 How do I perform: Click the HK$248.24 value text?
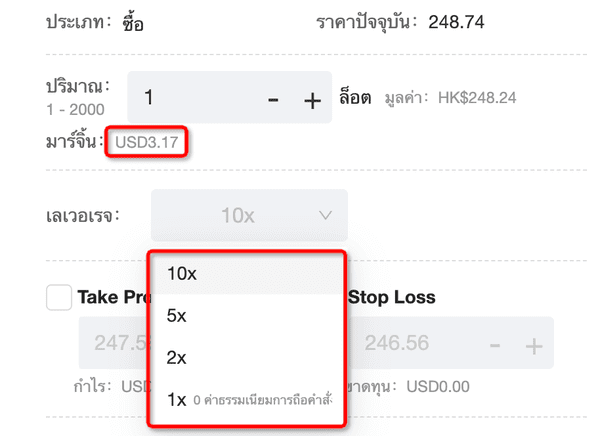pos(484,98)
